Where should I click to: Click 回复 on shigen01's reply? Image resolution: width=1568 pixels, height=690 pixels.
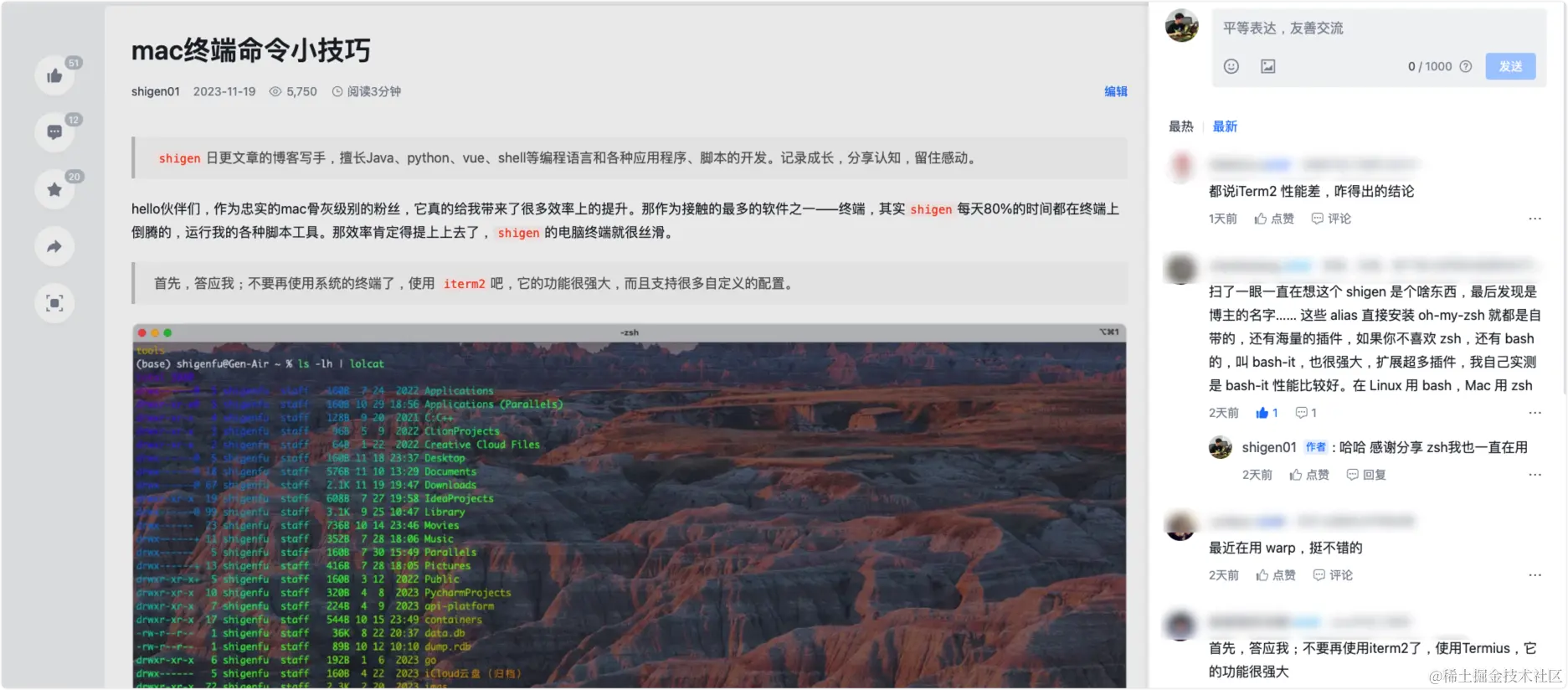click(1366, 475)
